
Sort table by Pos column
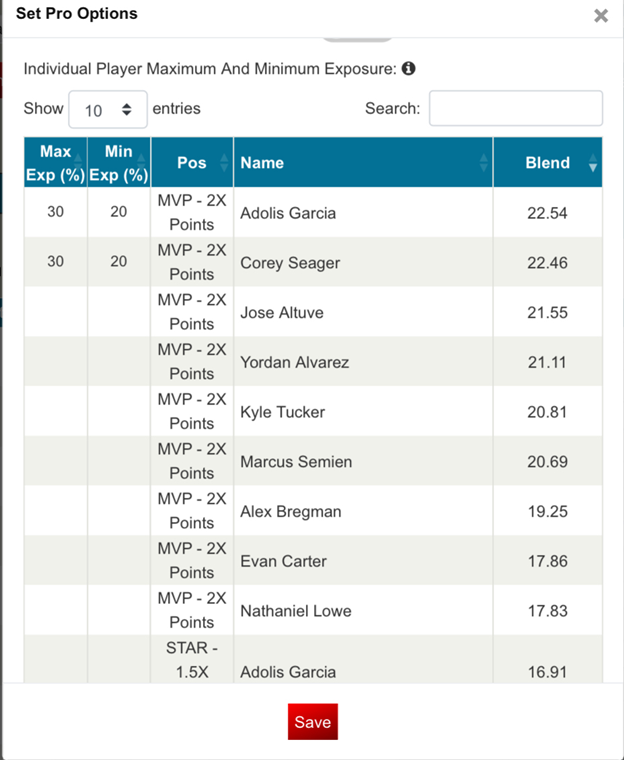click(191, 163)
